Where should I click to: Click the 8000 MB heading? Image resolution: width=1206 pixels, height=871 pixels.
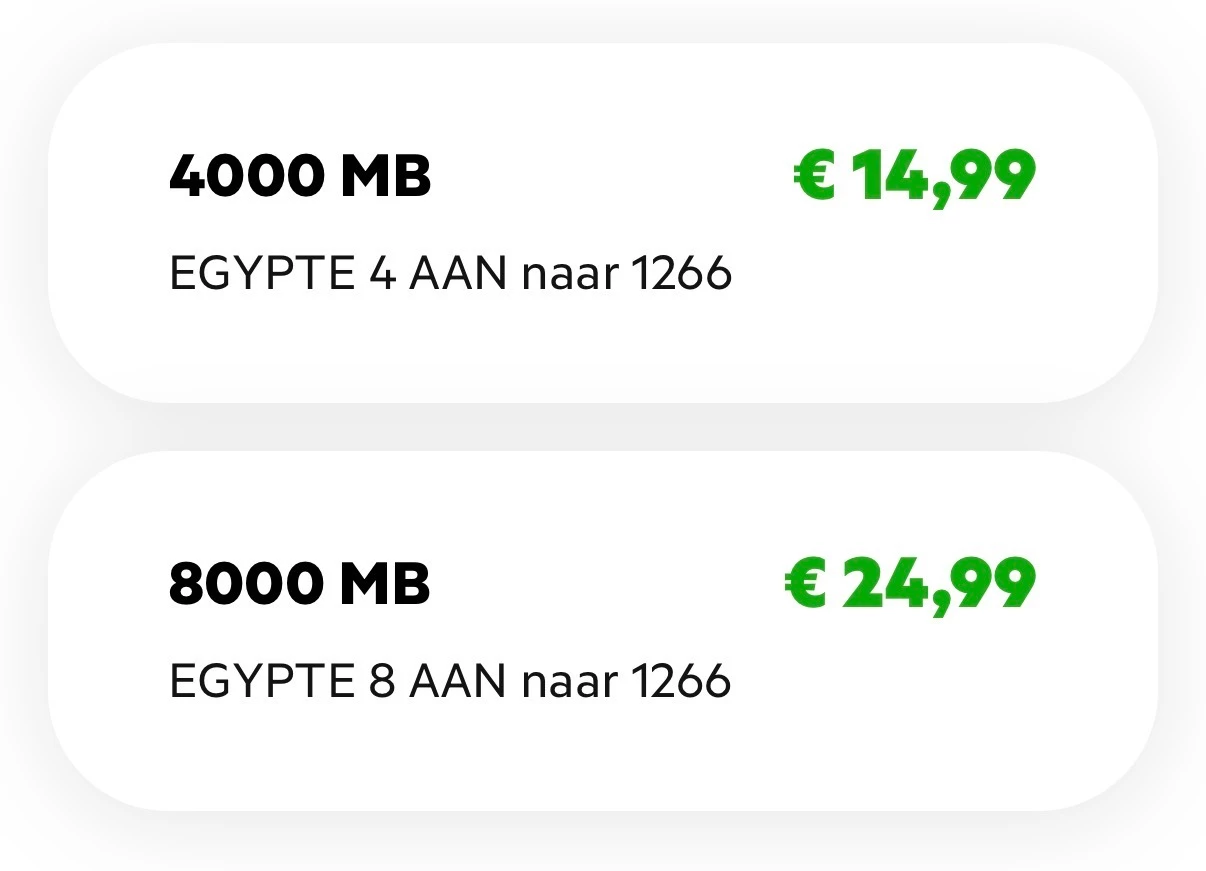[x=300, y=583]
